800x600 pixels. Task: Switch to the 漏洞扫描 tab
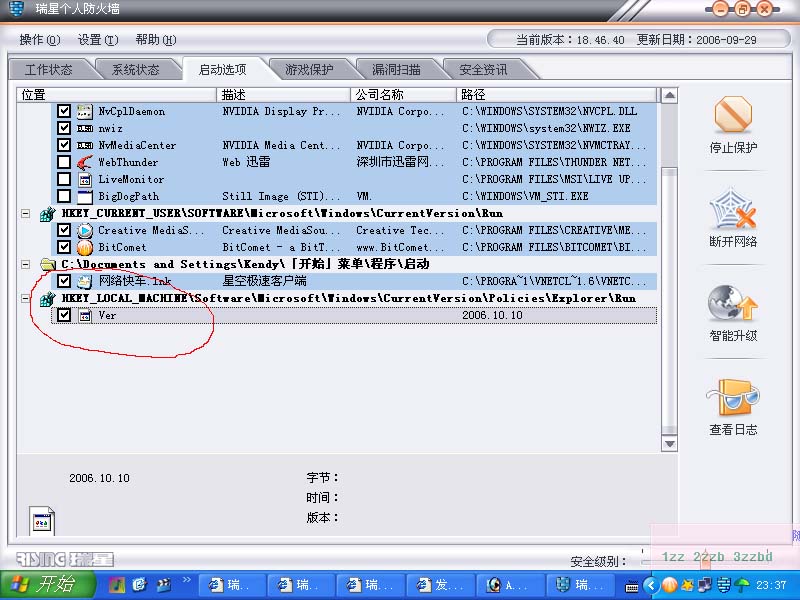tap(396, 70)
